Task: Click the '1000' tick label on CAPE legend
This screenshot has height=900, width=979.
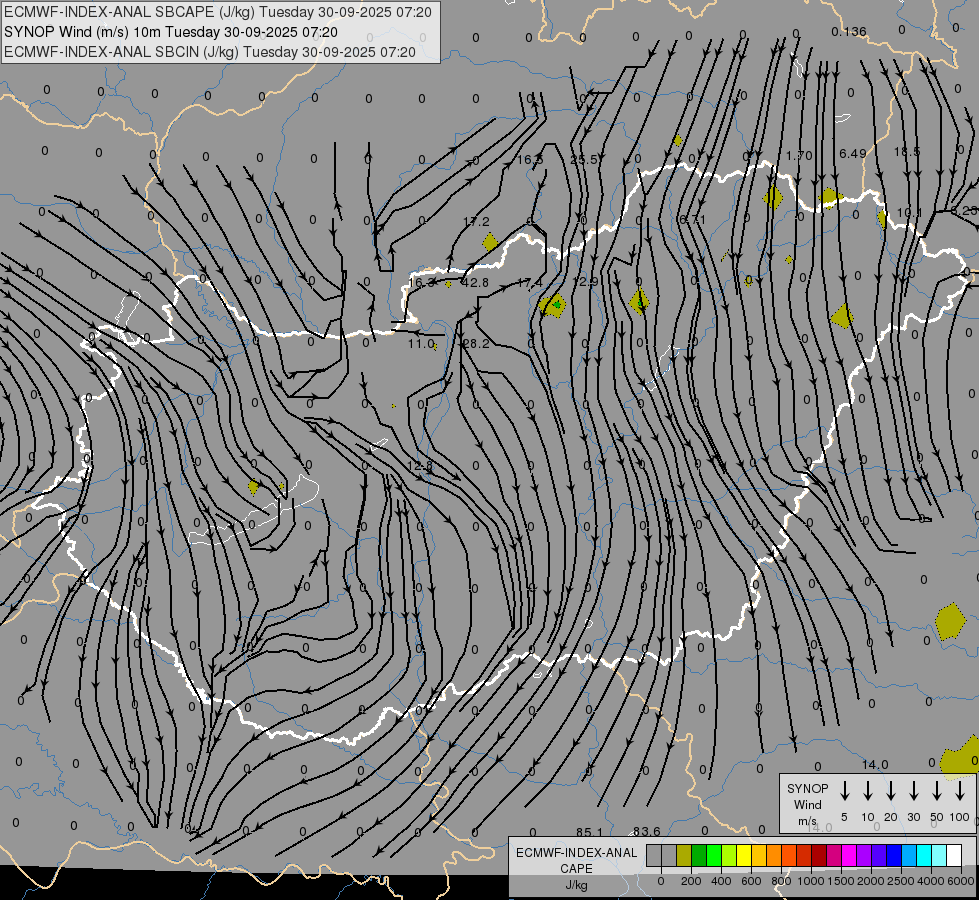Action: coord(811,881)
